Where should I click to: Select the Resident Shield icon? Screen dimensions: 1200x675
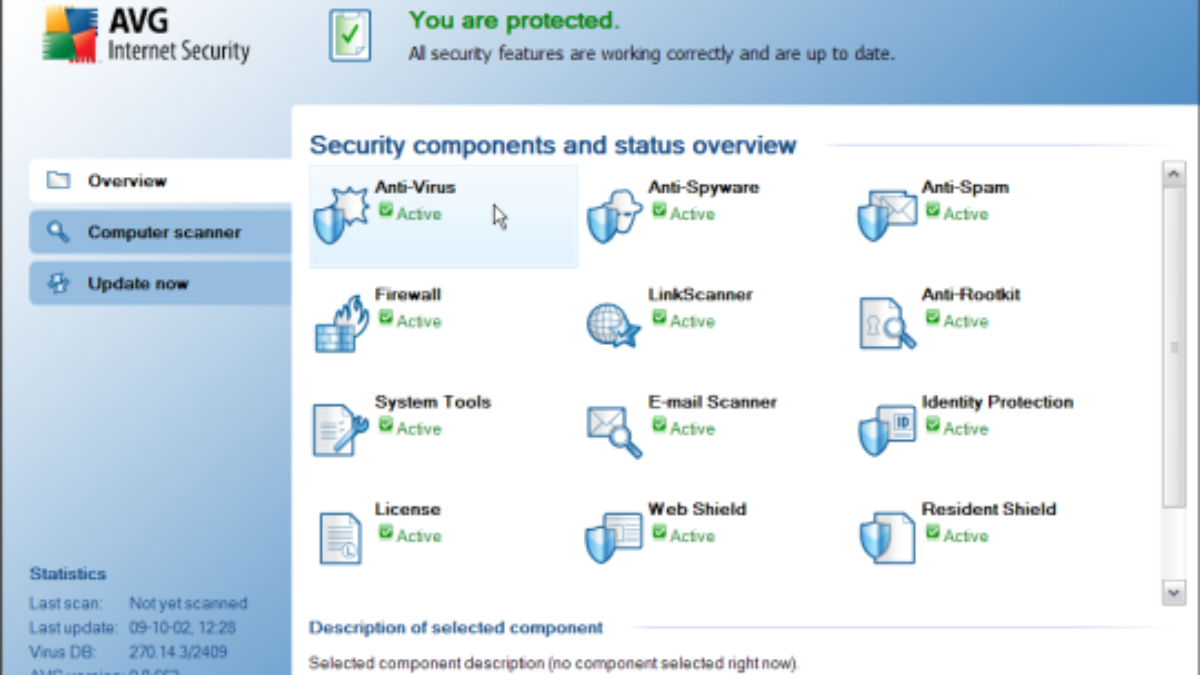point(887,537)
